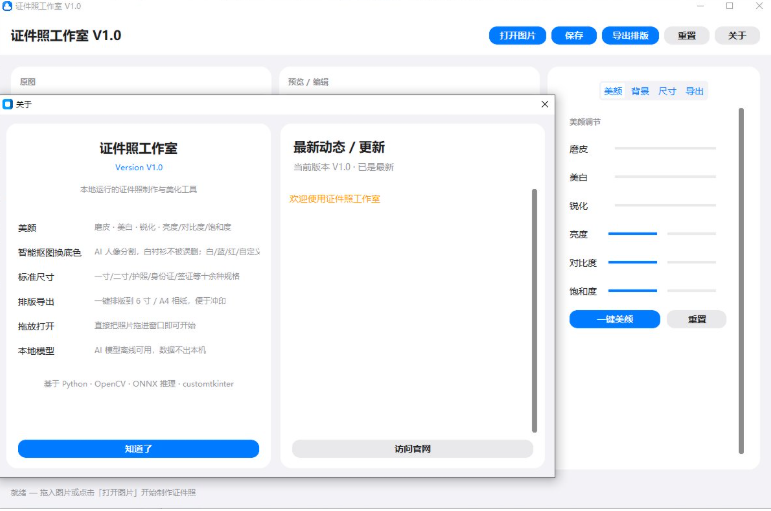The image size is (771, 511).
Task: Click the right settings panel scrollbar
Action: (741, 280)
